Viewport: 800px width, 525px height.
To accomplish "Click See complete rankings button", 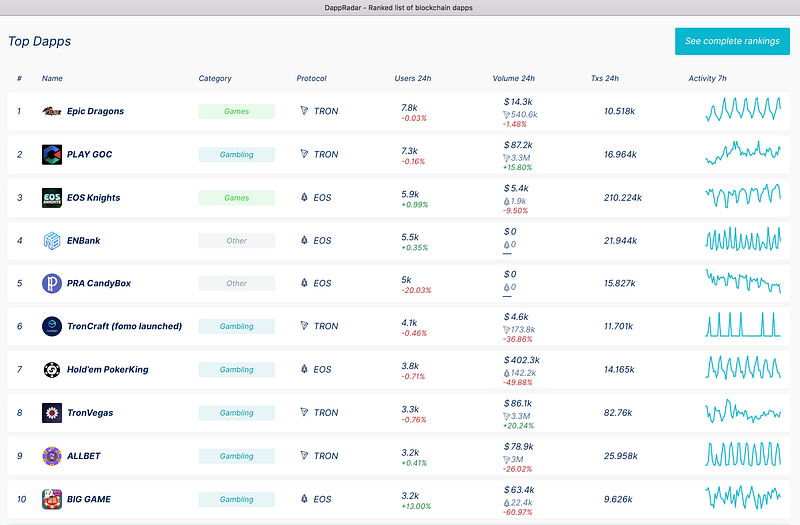I will click(x=732, y=41).
